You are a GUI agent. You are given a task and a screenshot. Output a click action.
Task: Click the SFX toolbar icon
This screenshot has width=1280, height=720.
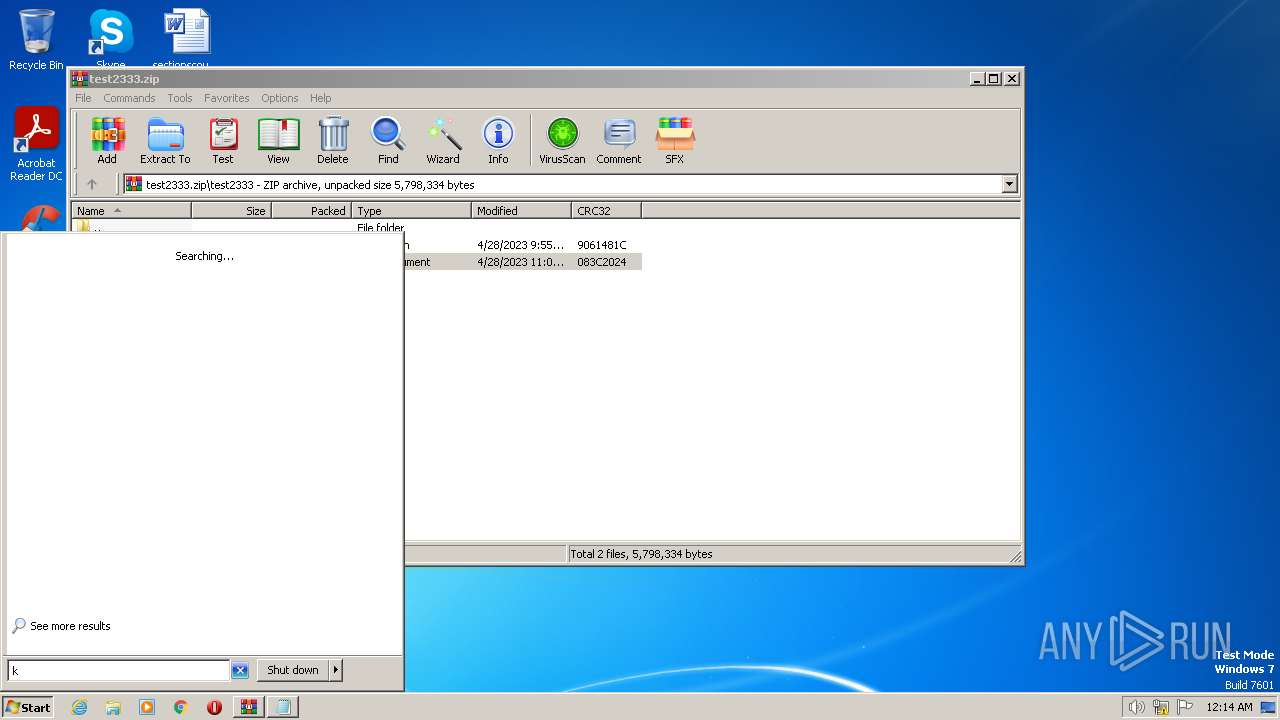coord(675,140)
